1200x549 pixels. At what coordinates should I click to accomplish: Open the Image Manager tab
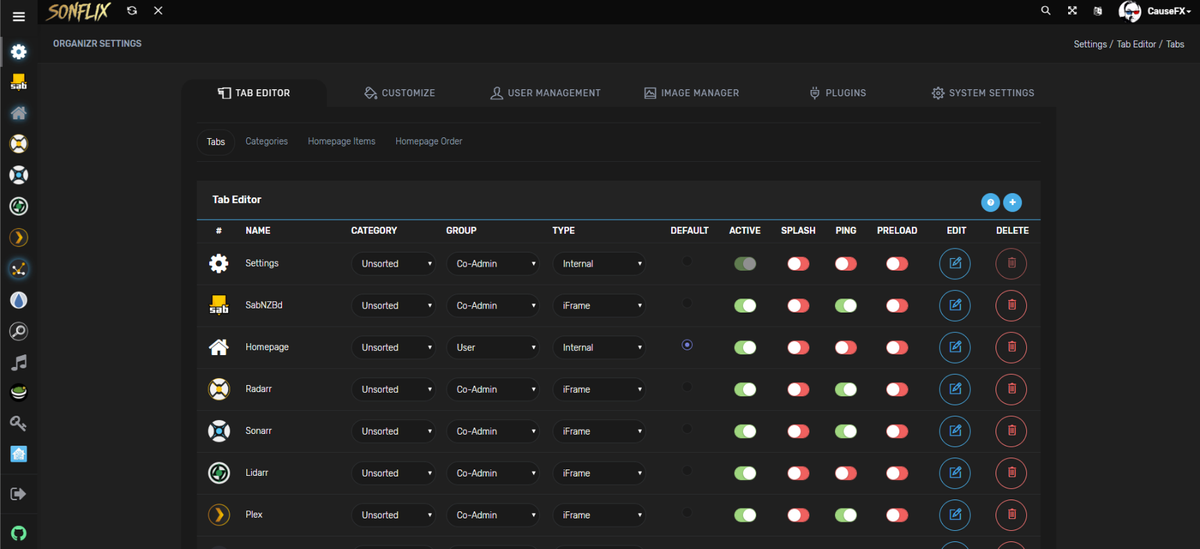click(692, 93)
